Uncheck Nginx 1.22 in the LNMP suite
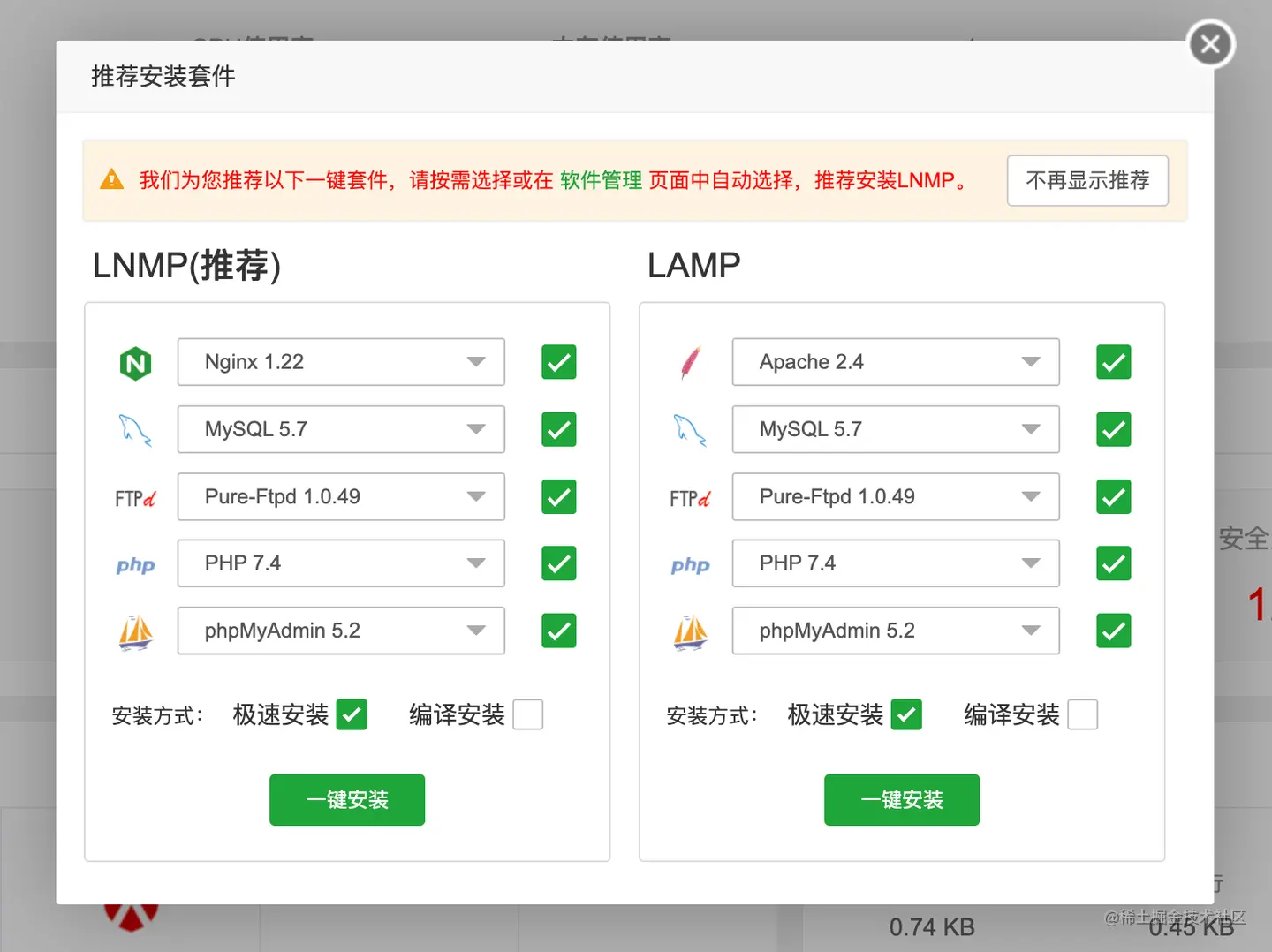The height and width of the screenshot is (952, 1272). click(558, 362)
